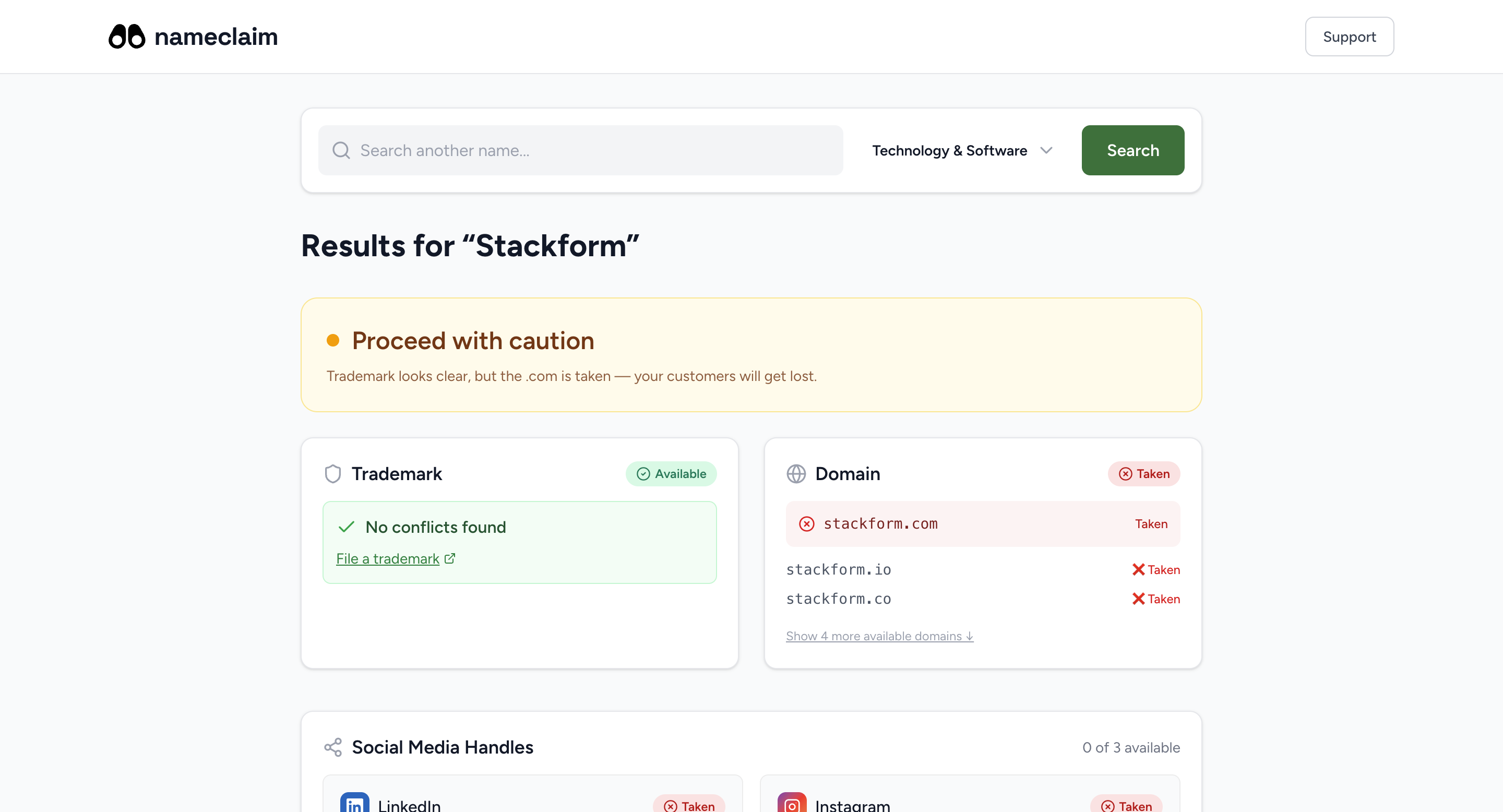Click the red X circle beside stackform.com

806,524
